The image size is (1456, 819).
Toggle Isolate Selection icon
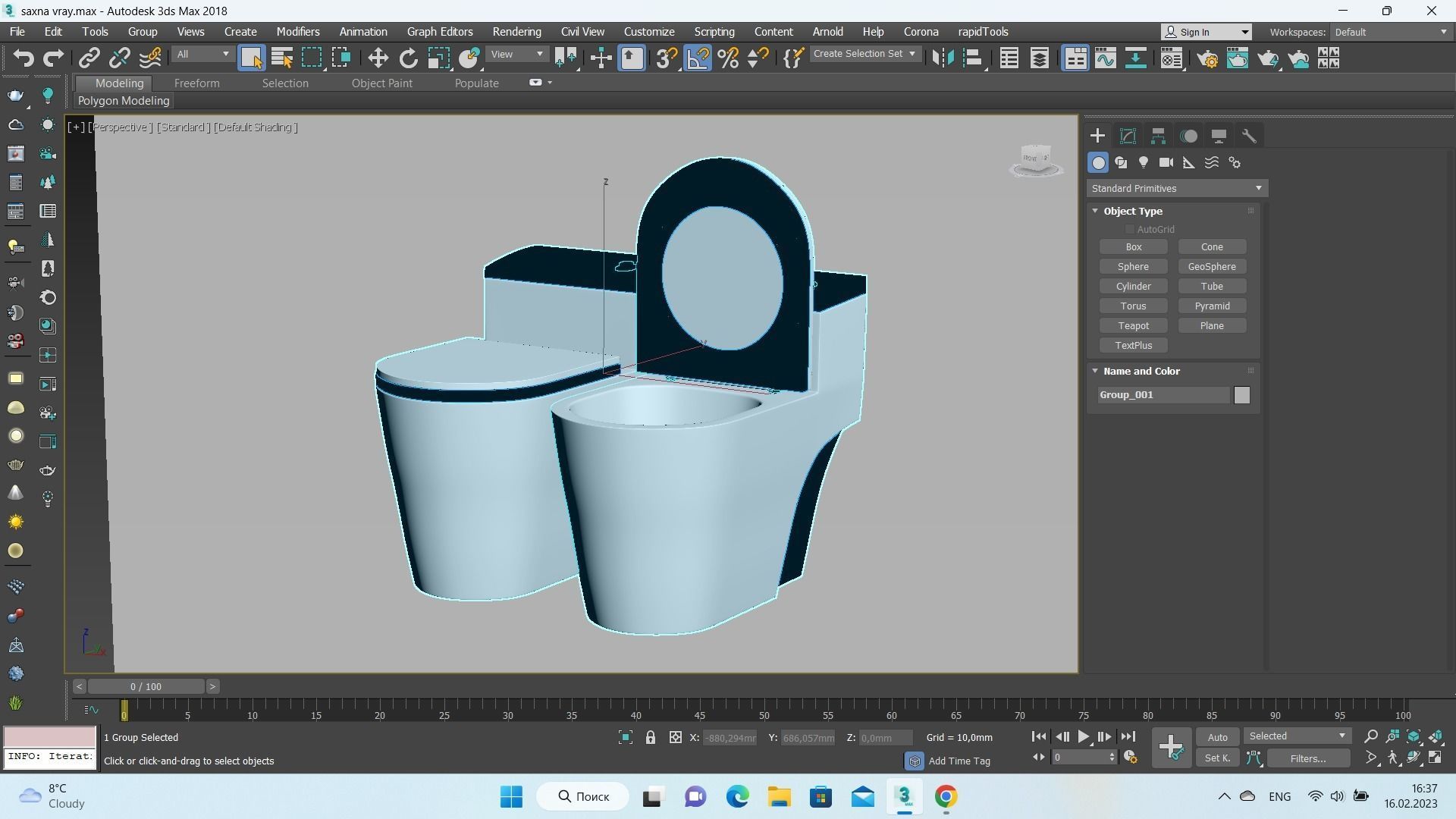coord(625,737)
